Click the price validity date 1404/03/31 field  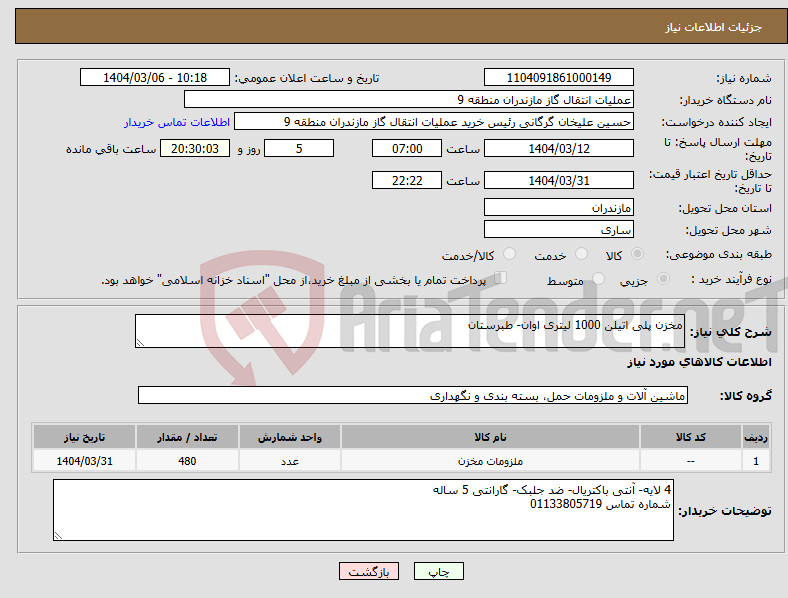[x=558, y=180]
